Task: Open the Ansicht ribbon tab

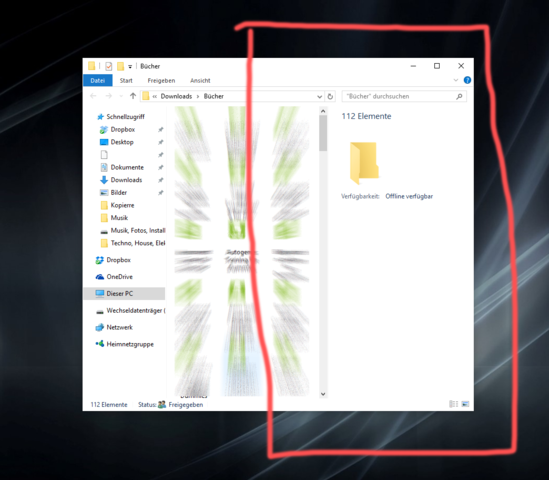Action: point(200,81)
